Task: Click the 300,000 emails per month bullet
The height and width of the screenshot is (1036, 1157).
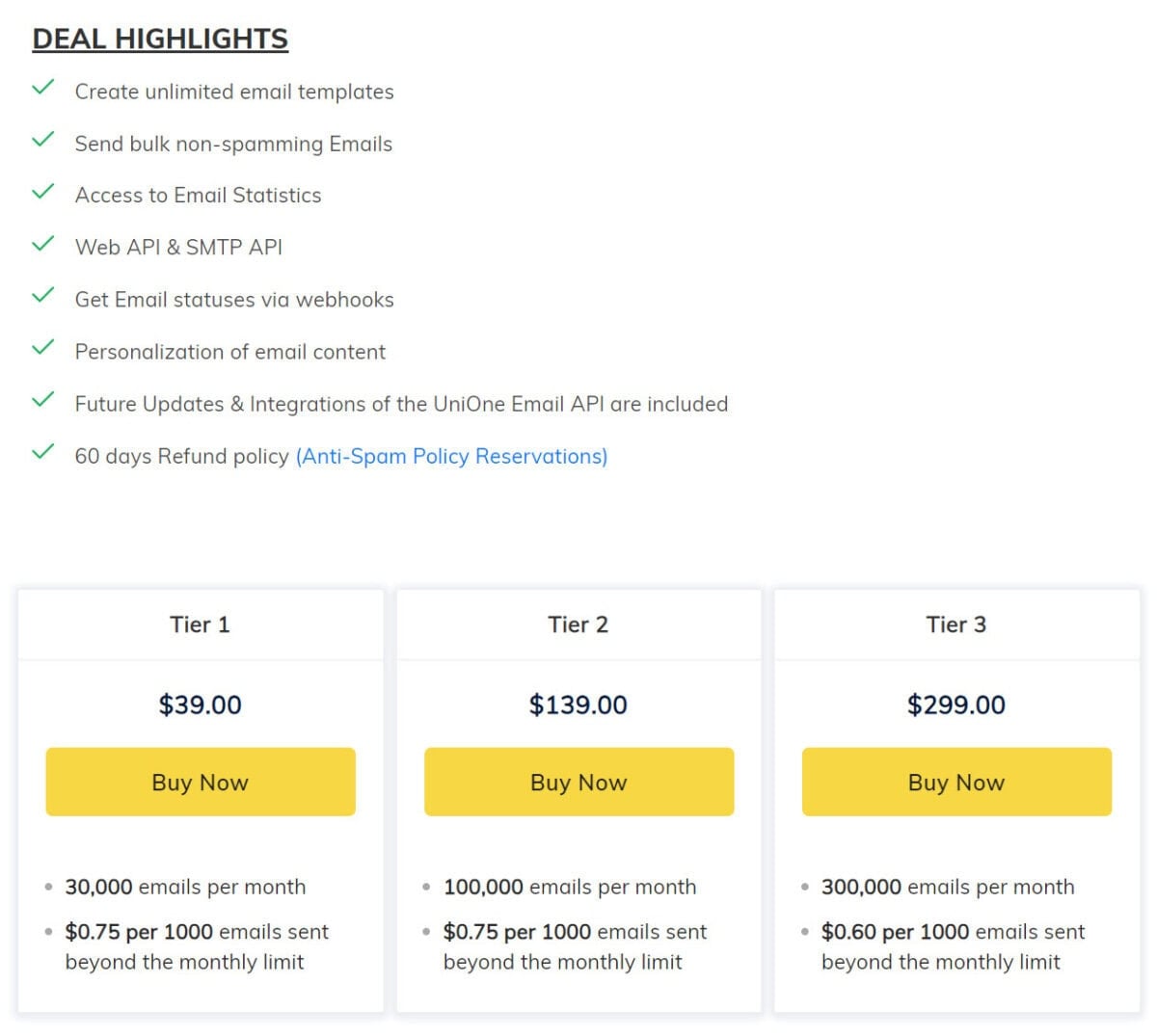Action: click(948, 887)
